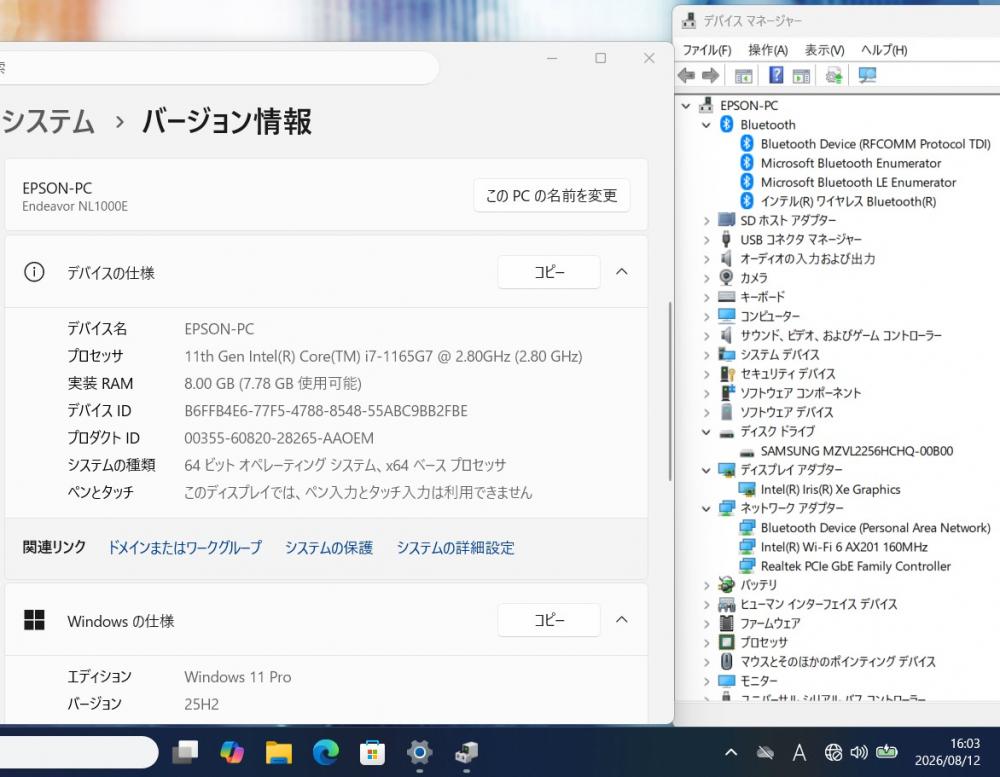Collapse ディスプレイ アダプター category

(x=706, y=470)
